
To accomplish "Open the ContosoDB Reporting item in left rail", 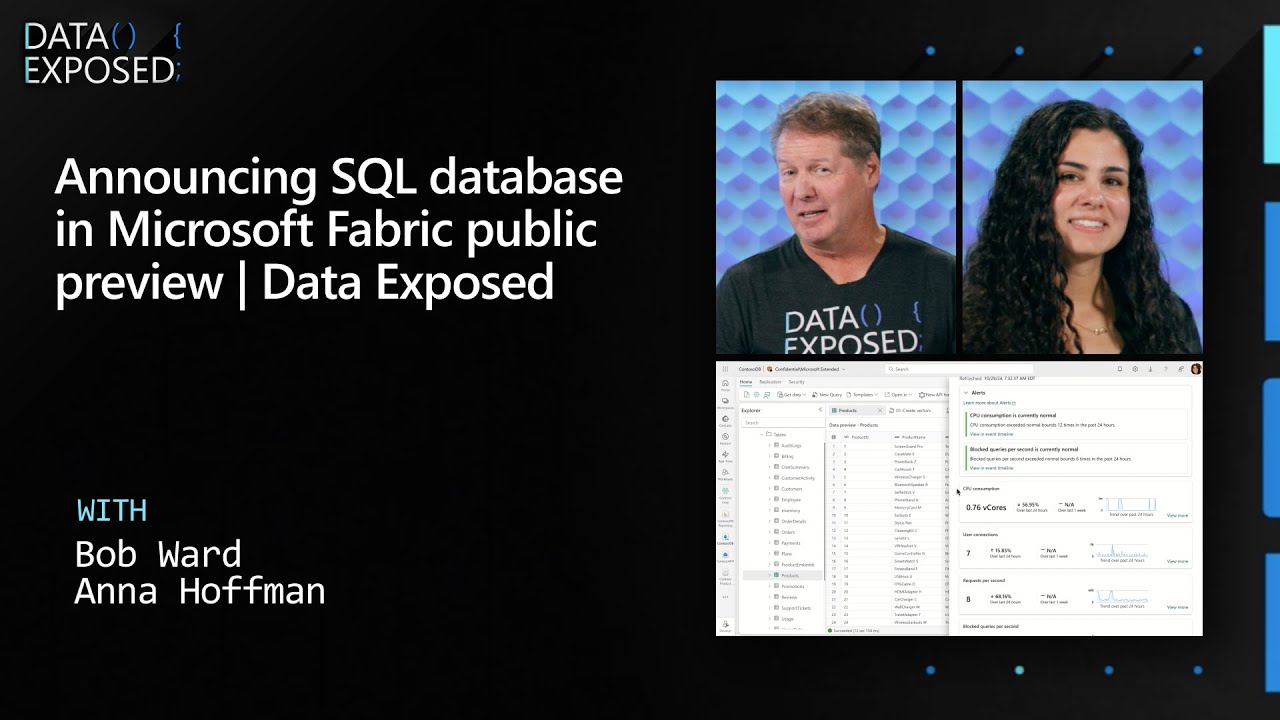I will [x=725, y=518].
